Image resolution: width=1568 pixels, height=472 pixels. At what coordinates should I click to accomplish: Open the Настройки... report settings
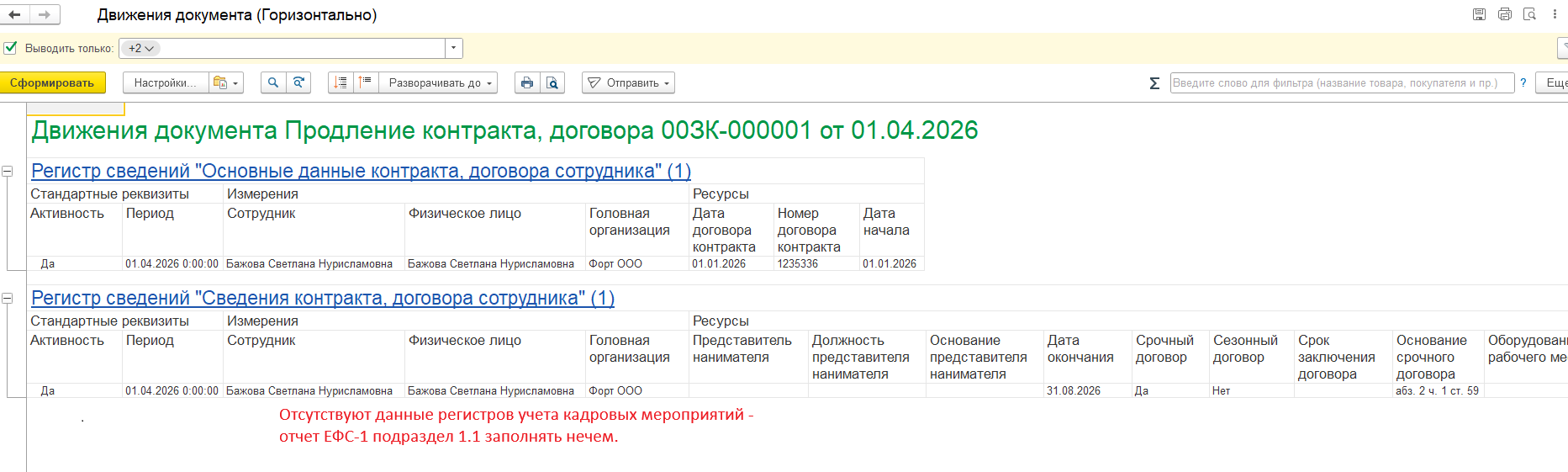pos(165,82)
